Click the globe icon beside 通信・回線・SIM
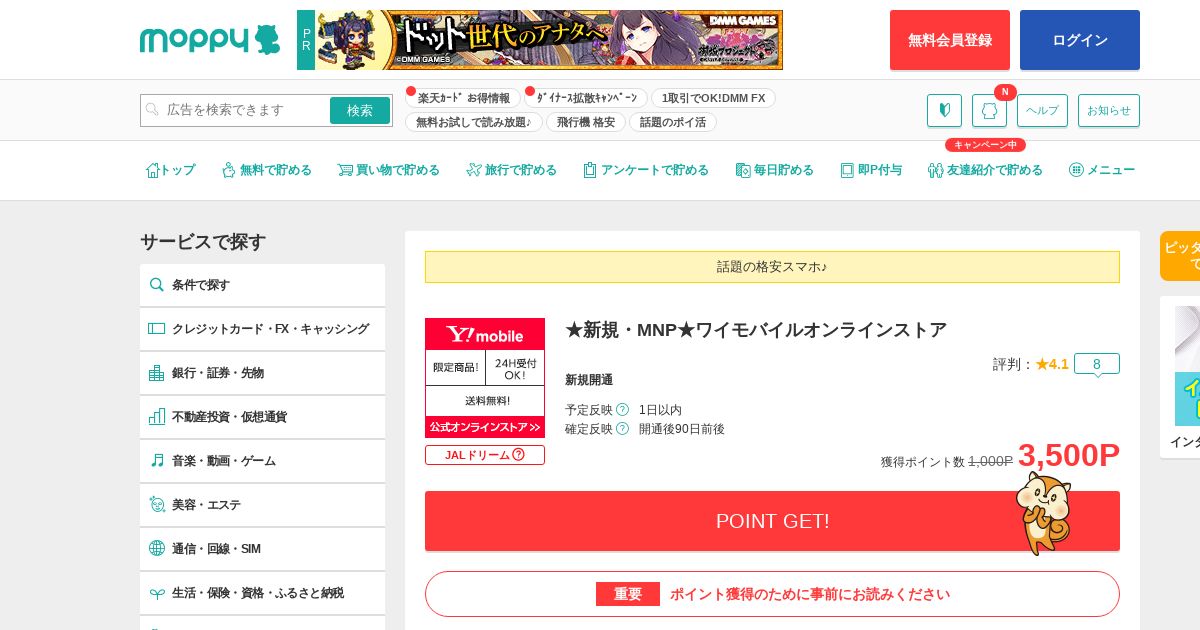The width and height of the screenshot is (1200, 630). pos(157,548)
